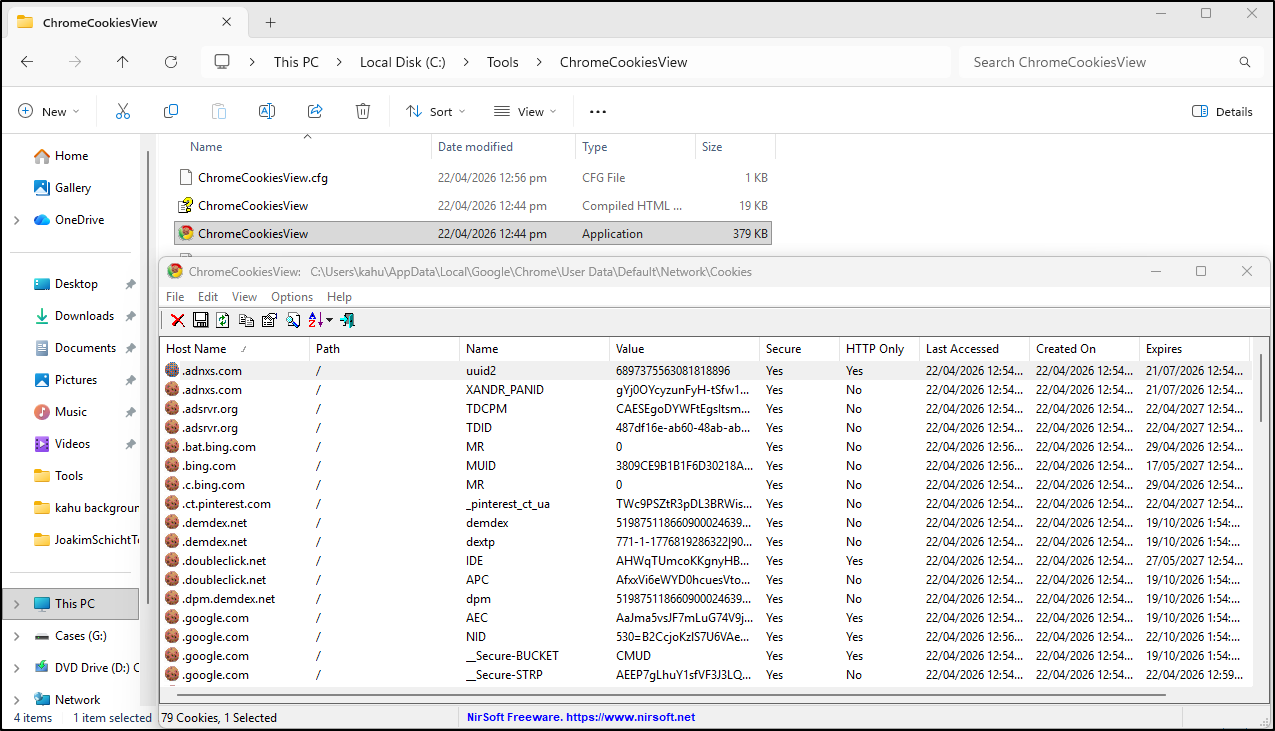Screen dimensions: 1275x731
Task: Open the Help menu in ChromeCookiesView
Action: coord(339,297)
